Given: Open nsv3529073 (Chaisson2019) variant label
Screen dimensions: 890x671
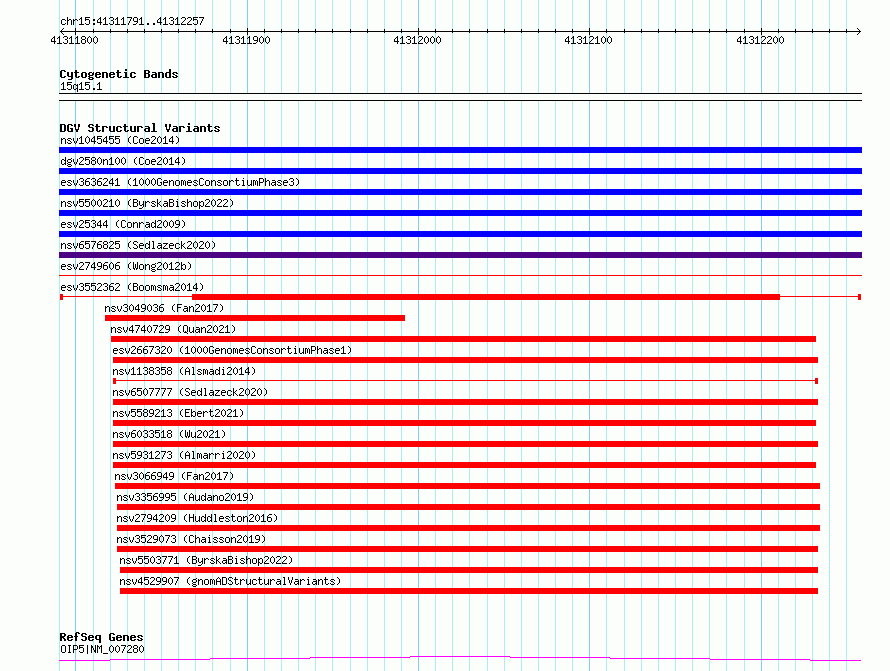Looking at the screenshot, I should click(191, 539).
